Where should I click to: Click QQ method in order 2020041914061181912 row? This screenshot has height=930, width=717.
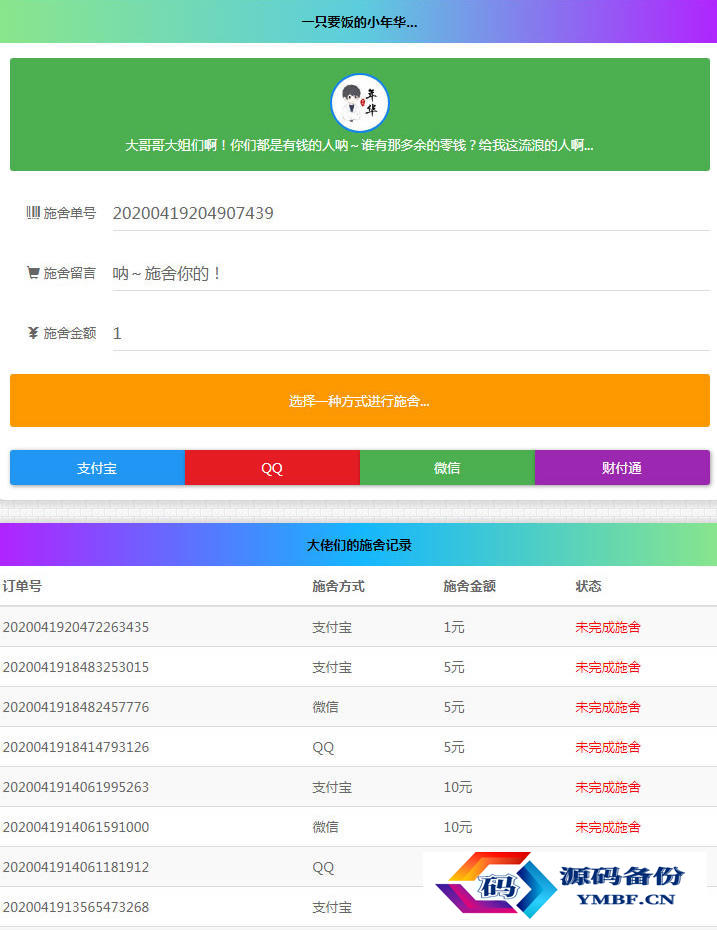click(323, 868)
